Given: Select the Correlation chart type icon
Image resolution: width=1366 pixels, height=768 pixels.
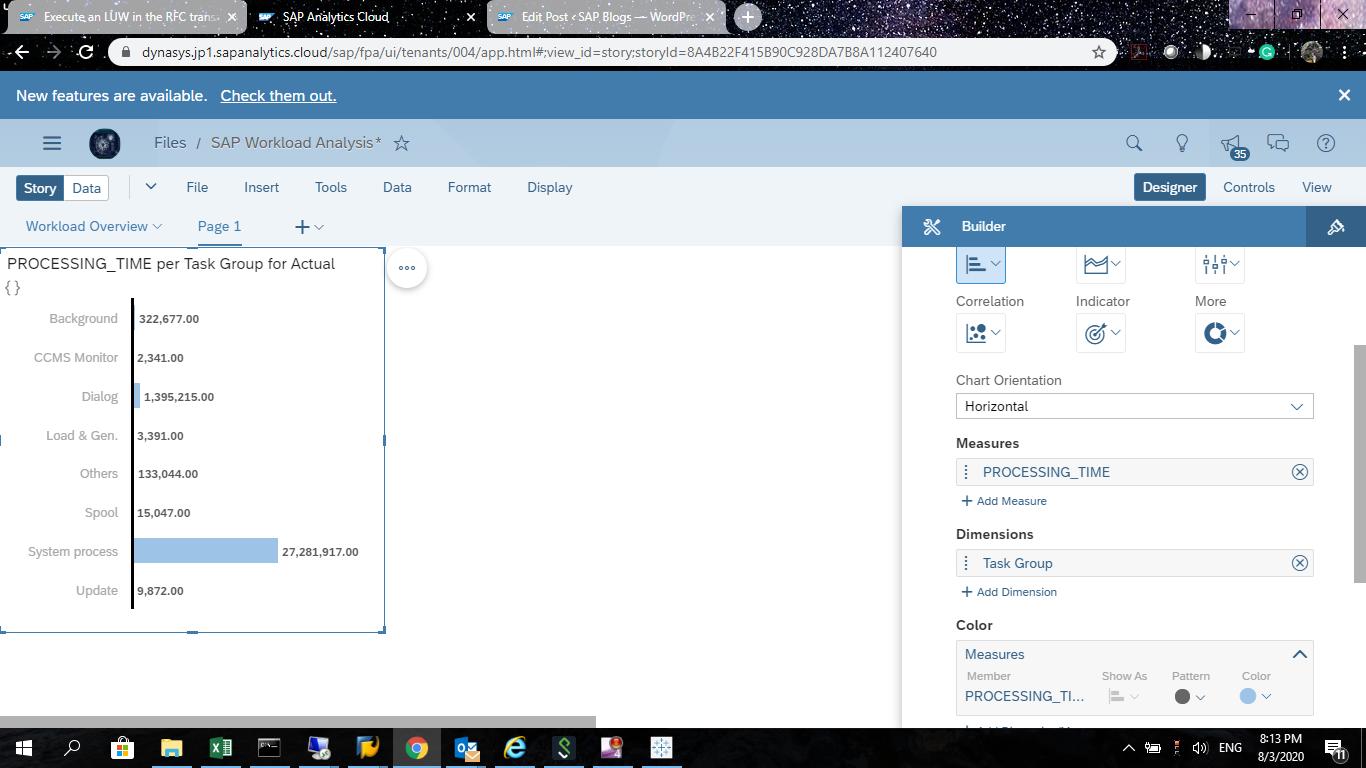Looking at the screenshot, I should (980, 333).
